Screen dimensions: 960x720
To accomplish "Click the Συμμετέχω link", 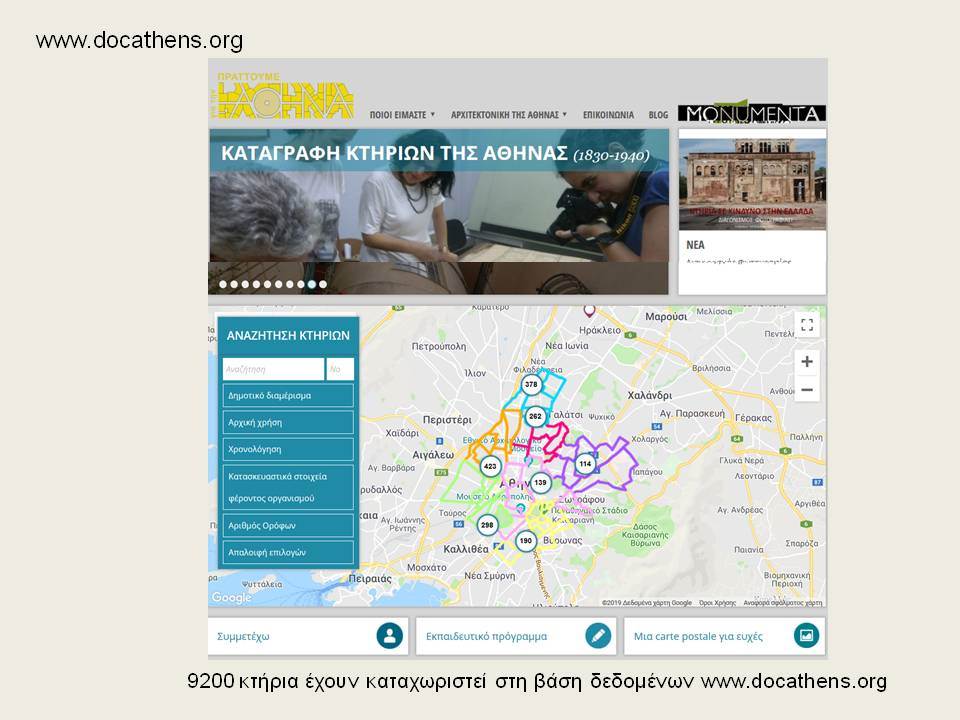I will point(243,636).
